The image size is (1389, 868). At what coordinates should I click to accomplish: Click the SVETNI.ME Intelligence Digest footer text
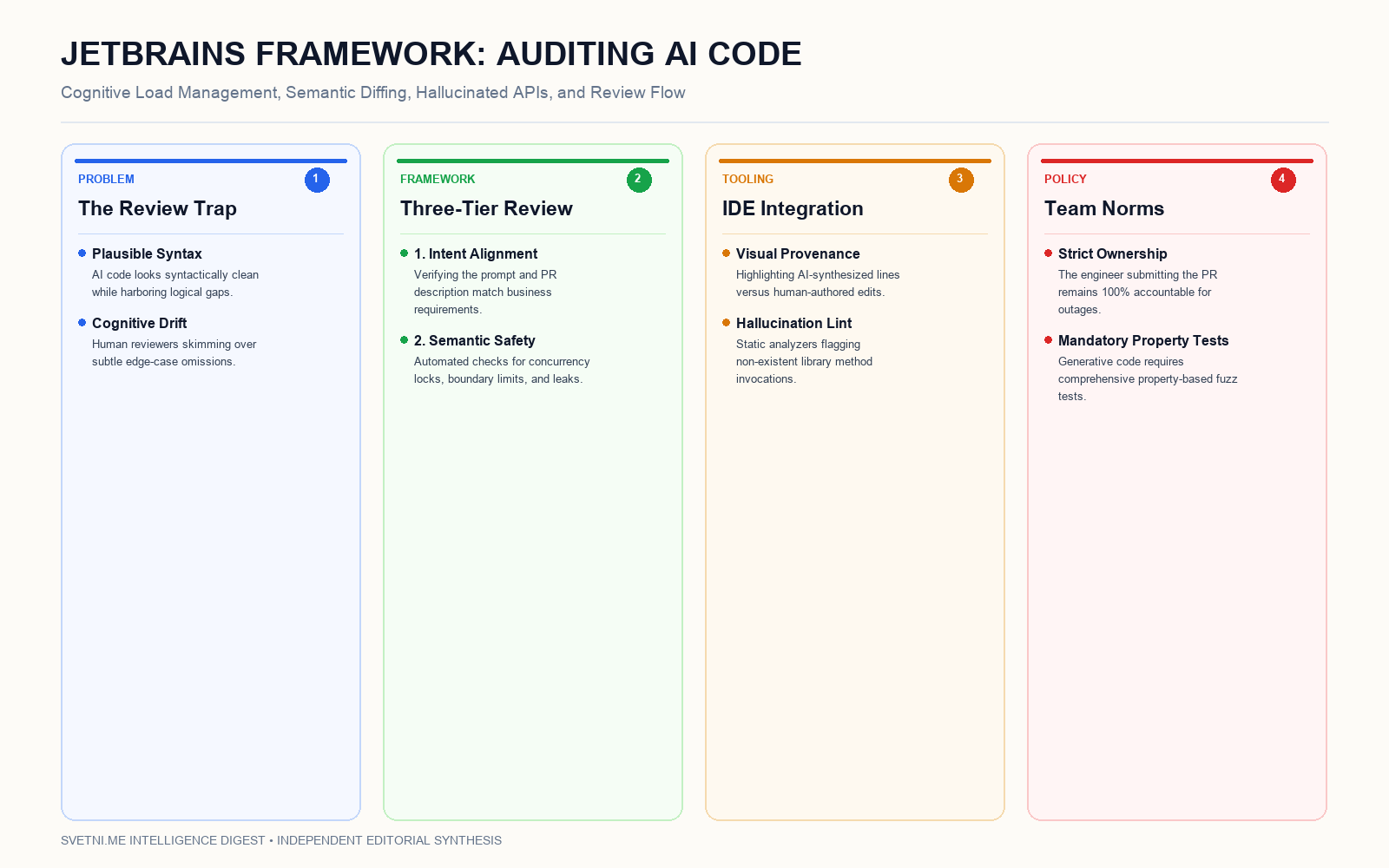coord(163,840)
